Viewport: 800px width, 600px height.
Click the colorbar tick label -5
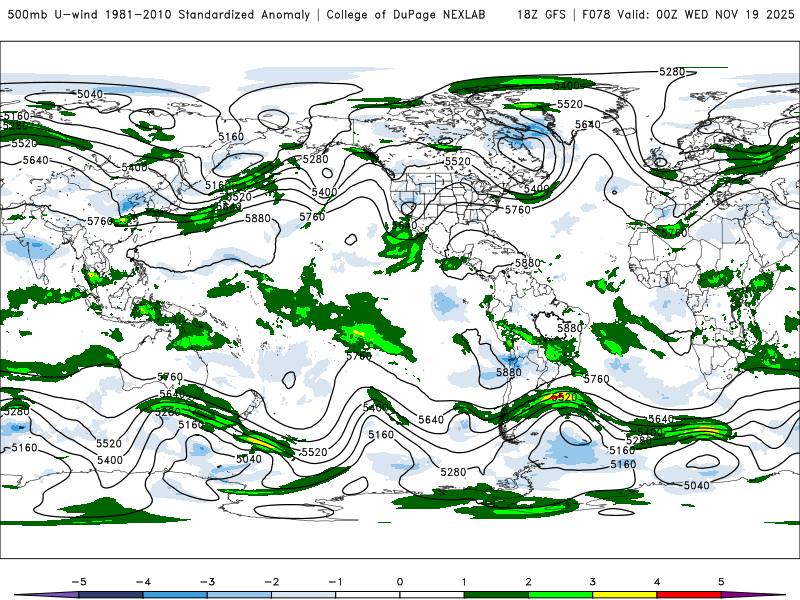pos(79,582)
